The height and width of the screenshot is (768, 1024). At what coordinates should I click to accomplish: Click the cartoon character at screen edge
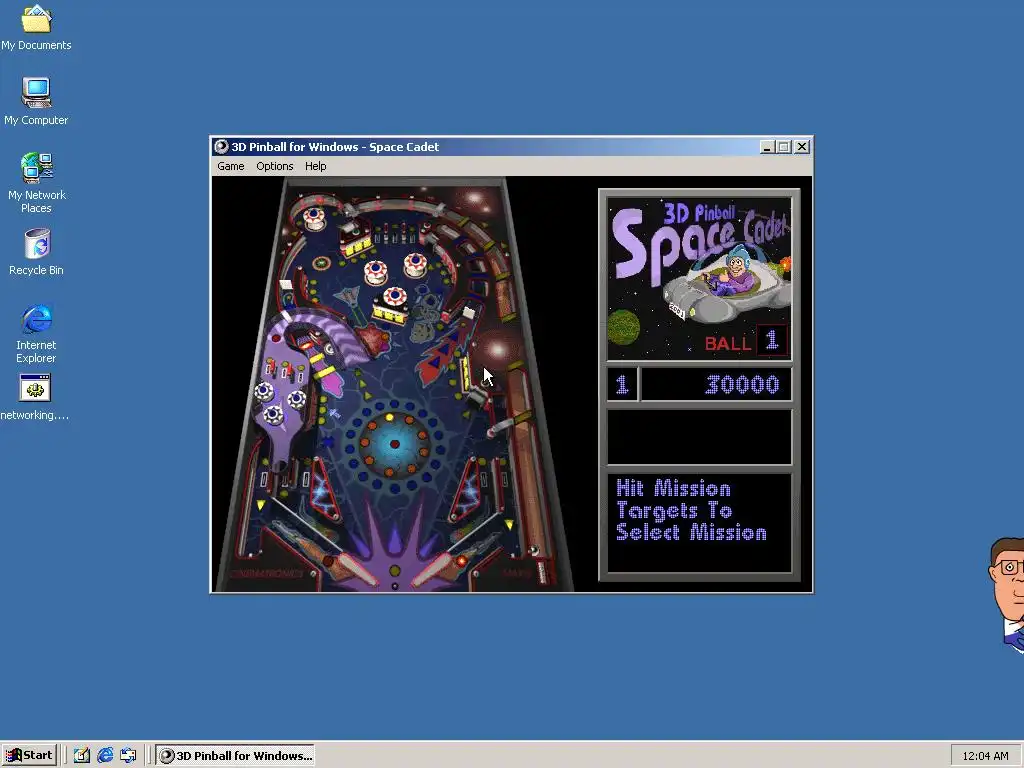[x=1006, y=594]
